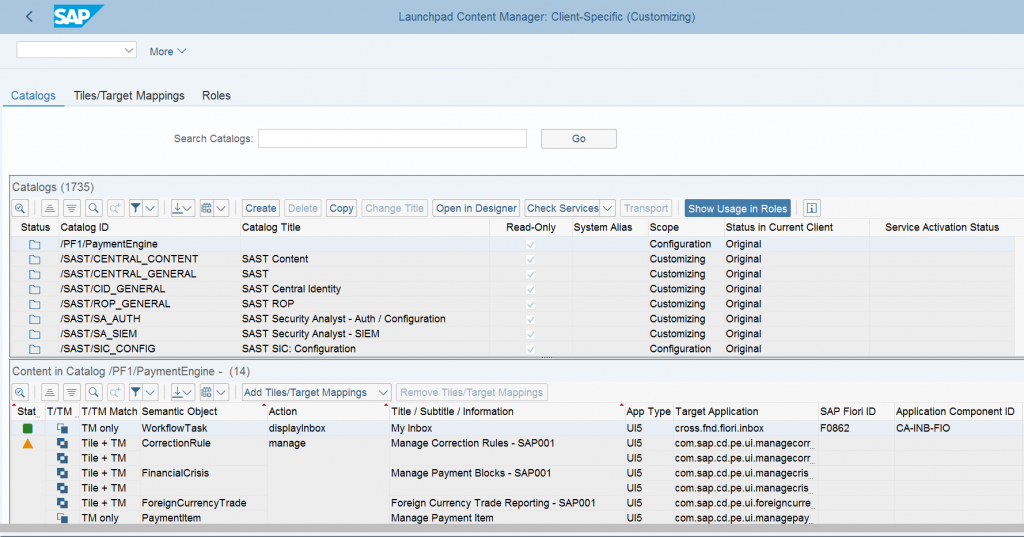Open the empty command field dropdown
Screen dimensions: 1024x537
[129, 50]
